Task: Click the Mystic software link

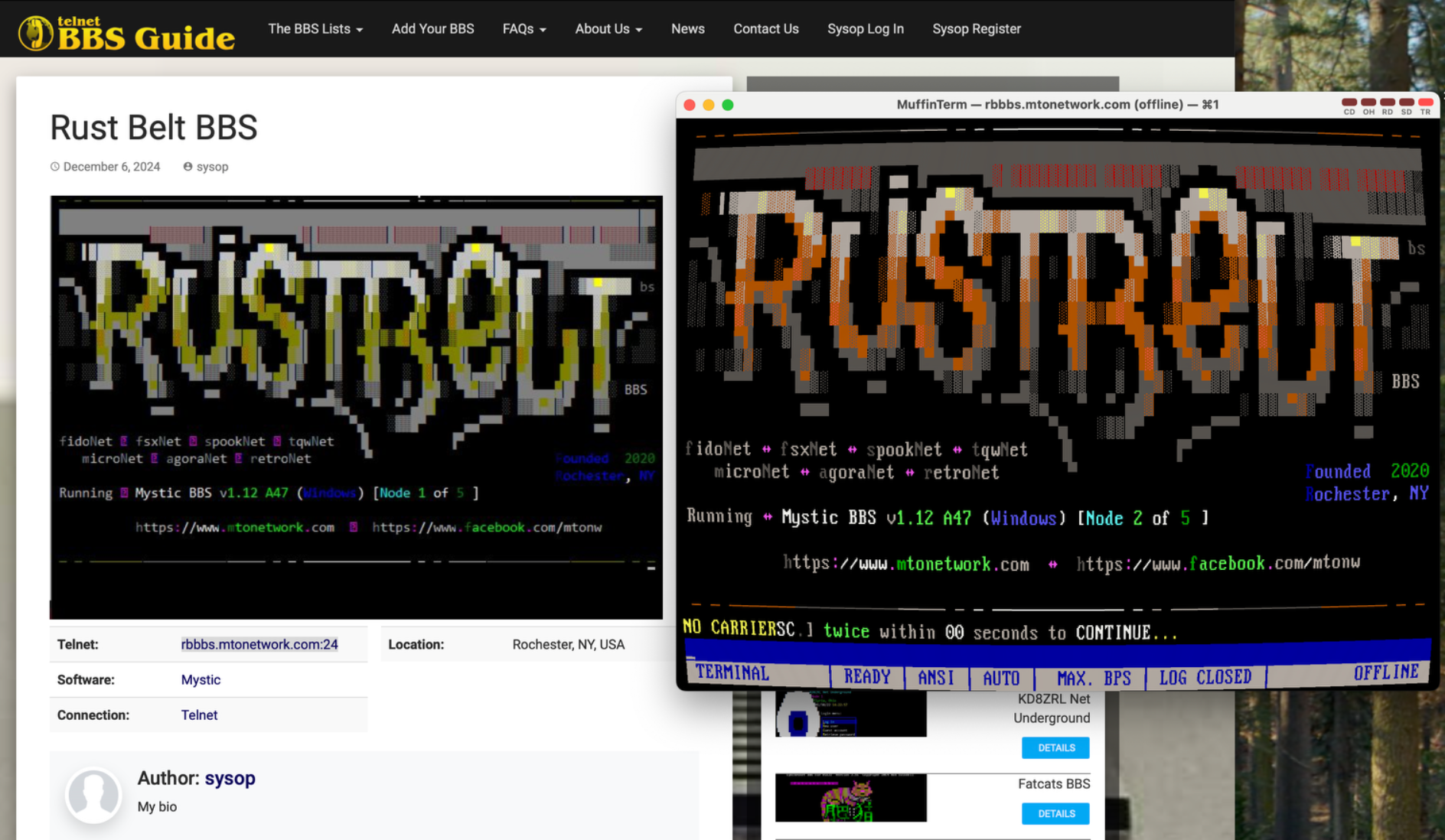Action: pyautogui.click(x=201, y=679)
